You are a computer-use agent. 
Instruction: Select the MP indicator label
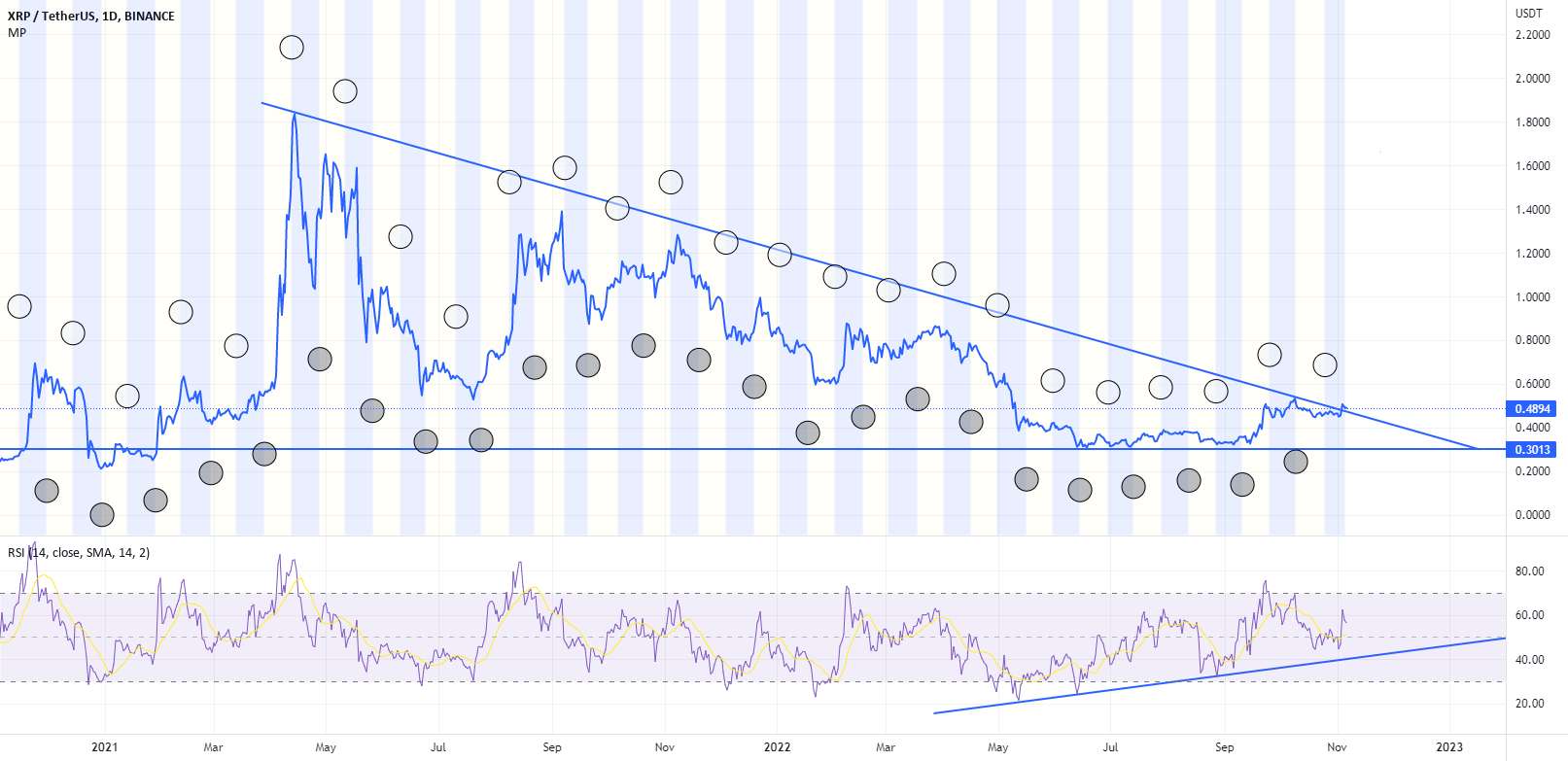coord(17,33)
